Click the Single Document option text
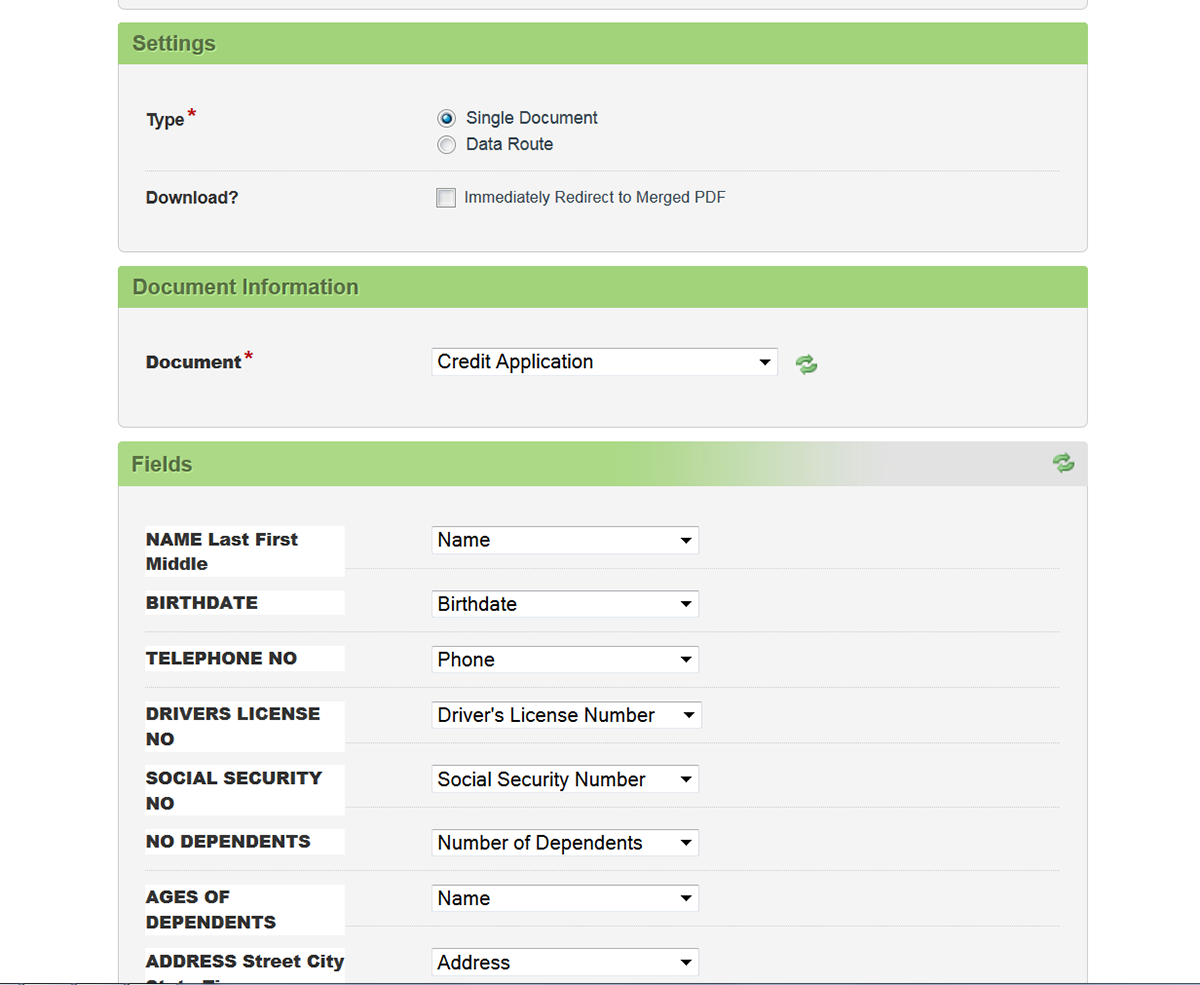 532,118
